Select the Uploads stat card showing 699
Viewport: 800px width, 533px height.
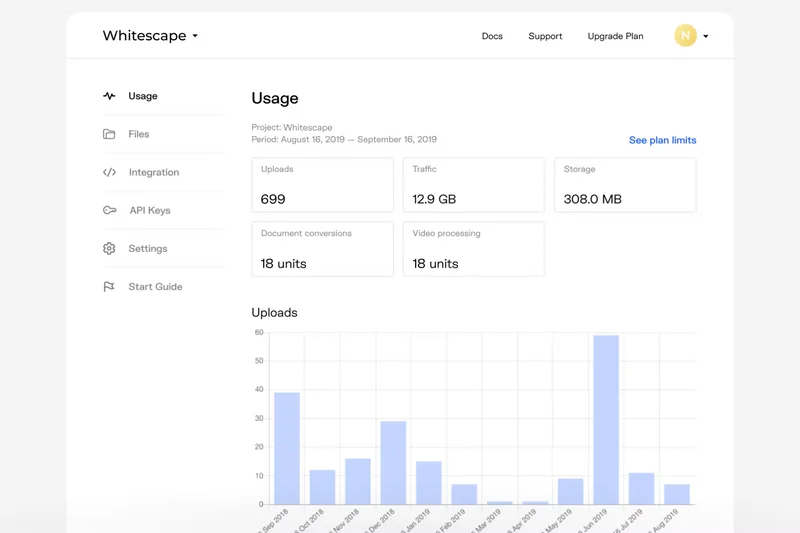[x=322, y=185]
